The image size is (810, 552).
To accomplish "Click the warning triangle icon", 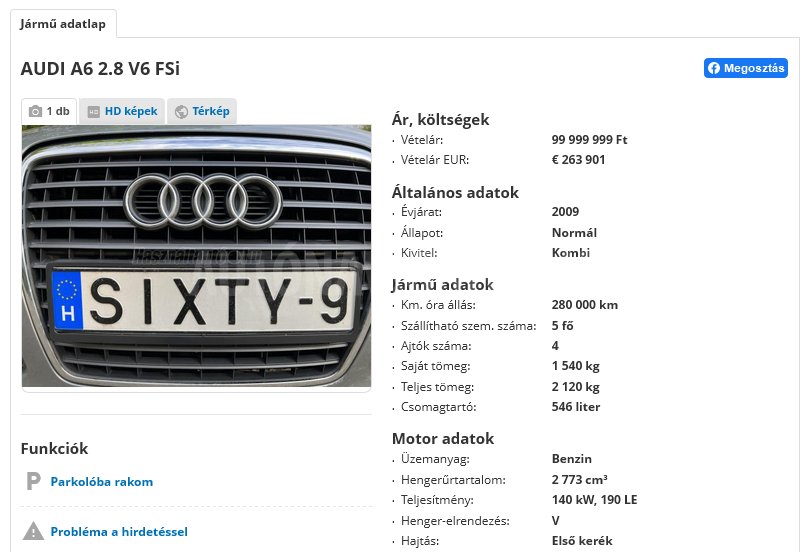I will 33,531.
